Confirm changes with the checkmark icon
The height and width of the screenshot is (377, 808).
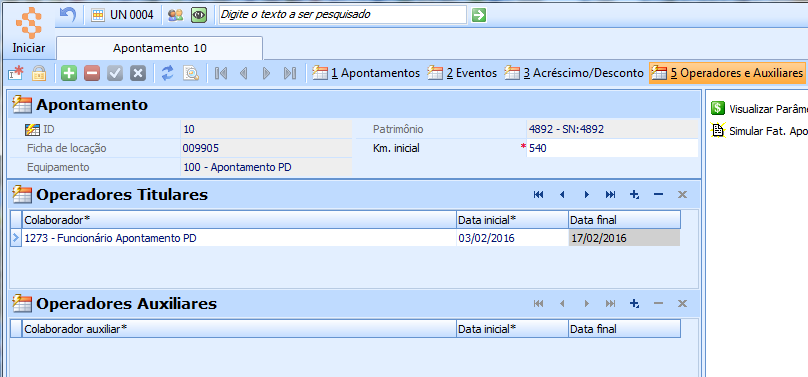tap(114, 73)
